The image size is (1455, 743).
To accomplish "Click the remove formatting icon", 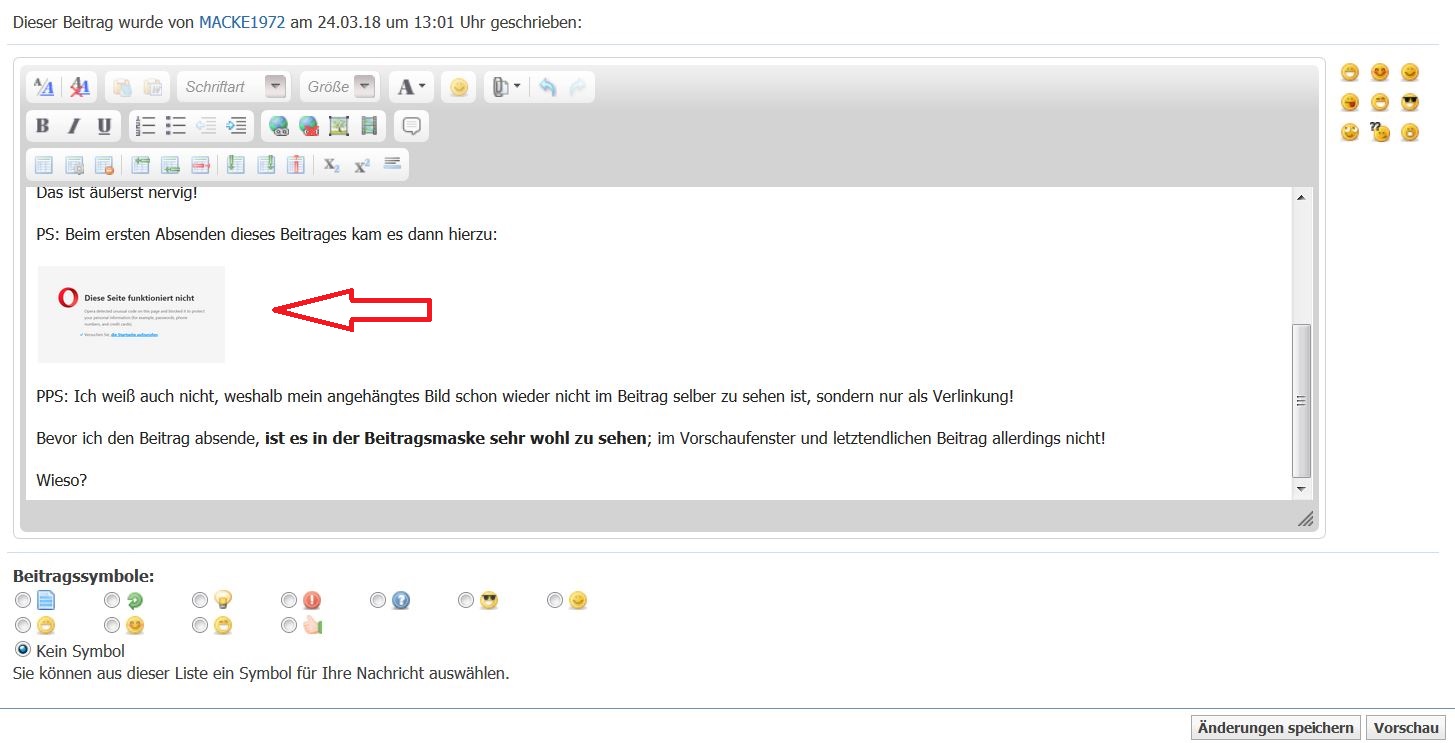I will [x=80, y=87].
